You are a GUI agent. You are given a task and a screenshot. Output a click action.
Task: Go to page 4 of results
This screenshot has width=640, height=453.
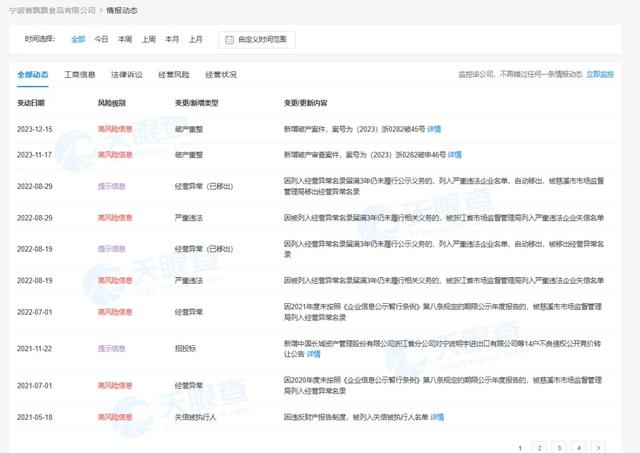click(577, 449)
